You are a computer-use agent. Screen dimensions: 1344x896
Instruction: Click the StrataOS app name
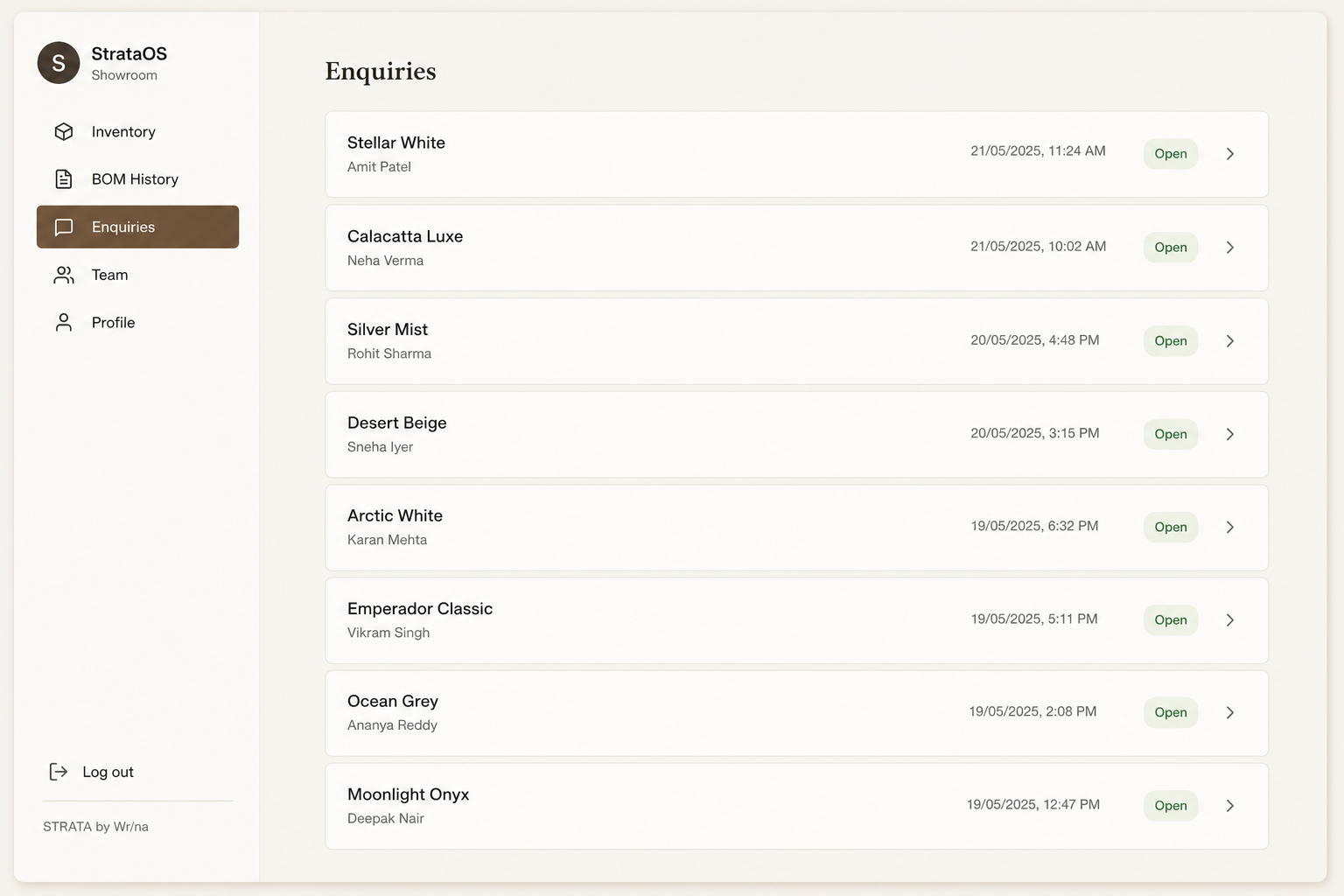click(129, 53)
